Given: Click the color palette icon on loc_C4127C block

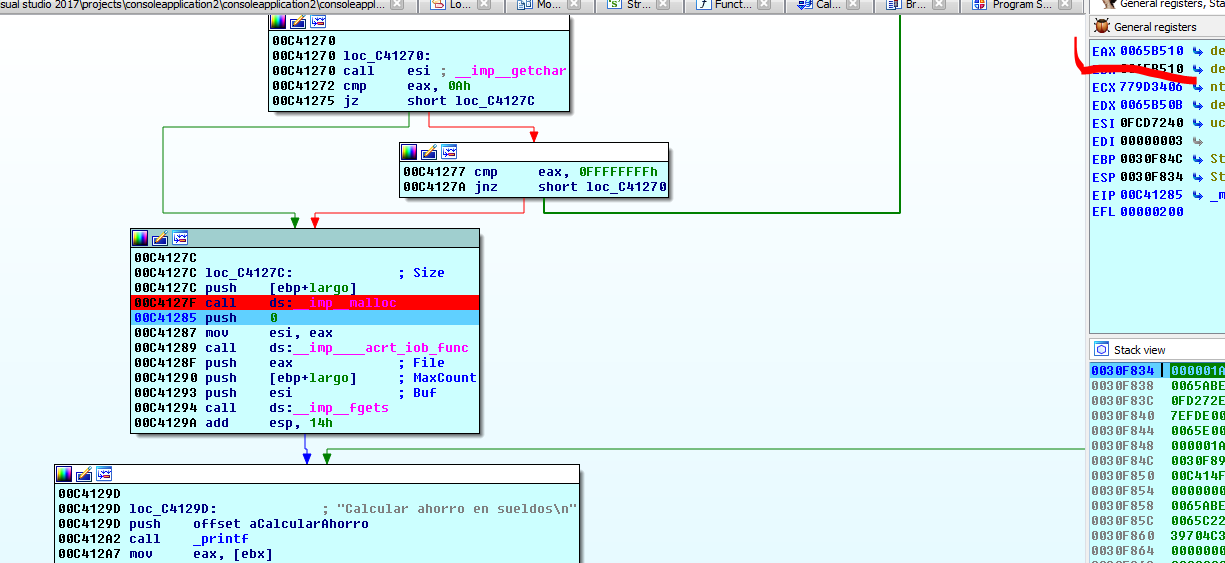Looking at the screenshot, I should [140, 238].
